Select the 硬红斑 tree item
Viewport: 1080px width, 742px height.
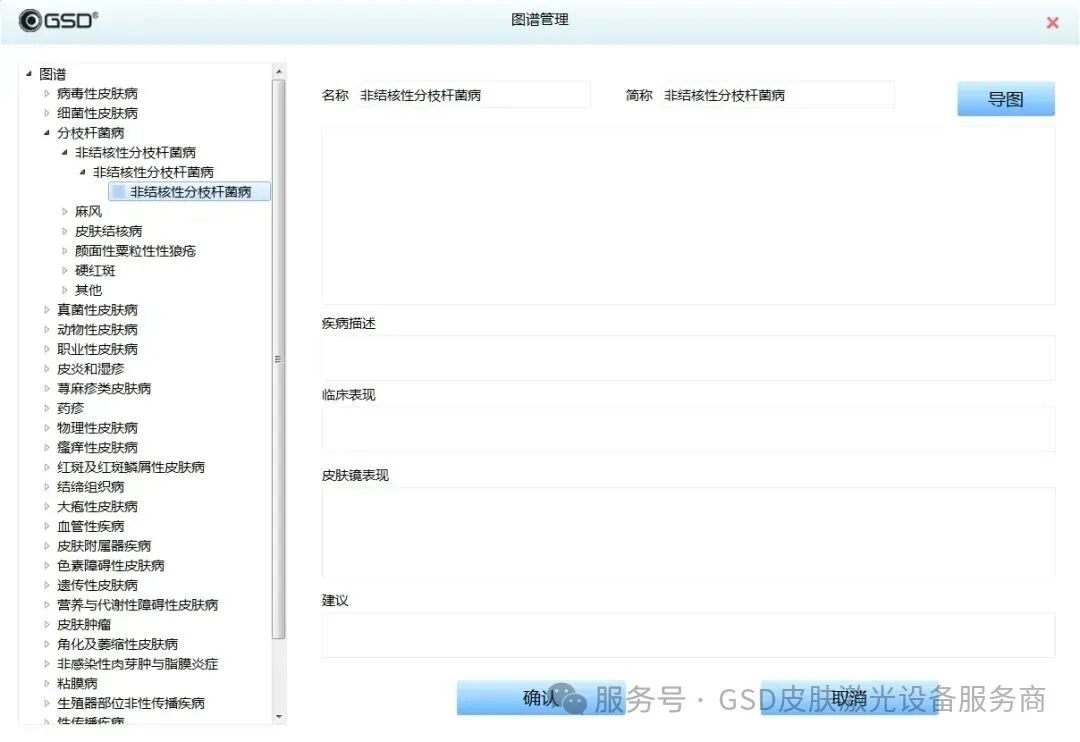pos(96,270)
